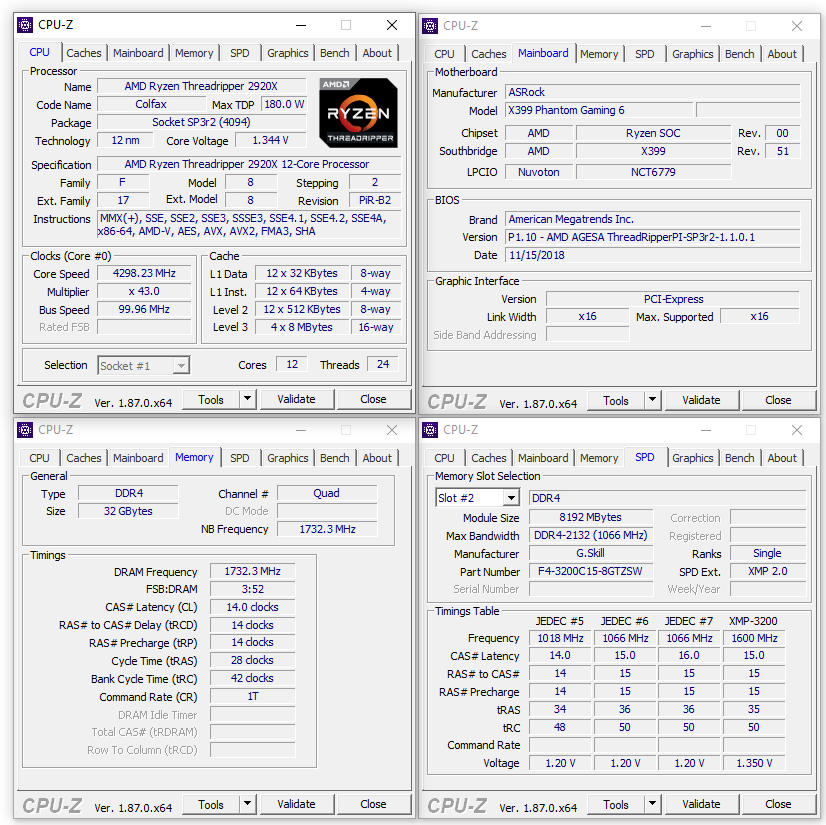Click the SPD Ext. value "XMP 2.0"
826x825 pixels.
pyautogui.click(x=768, y=571)
